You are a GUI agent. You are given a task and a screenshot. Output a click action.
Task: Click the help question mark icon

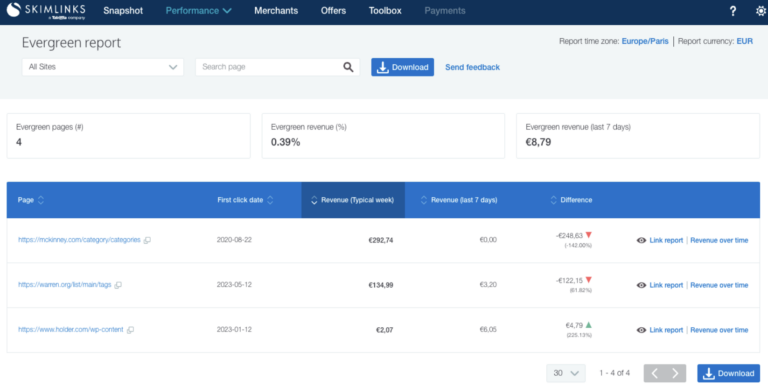click(x=733, y=11)
